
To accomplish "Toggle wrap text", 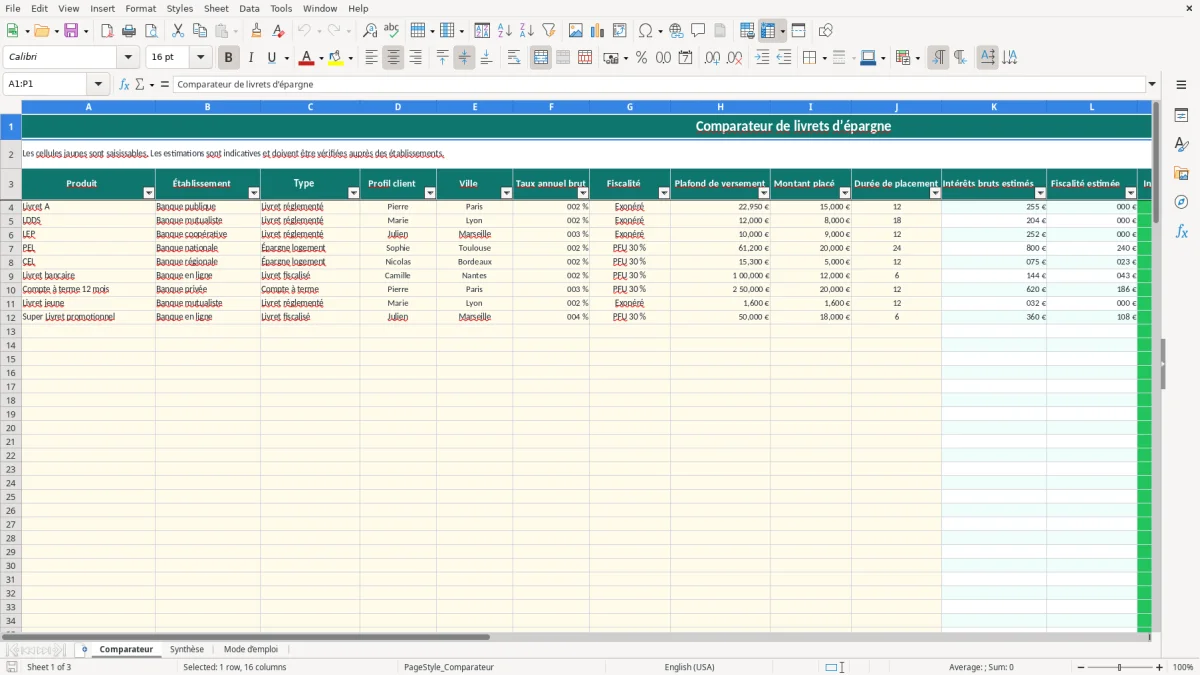I will coord(514,58).
